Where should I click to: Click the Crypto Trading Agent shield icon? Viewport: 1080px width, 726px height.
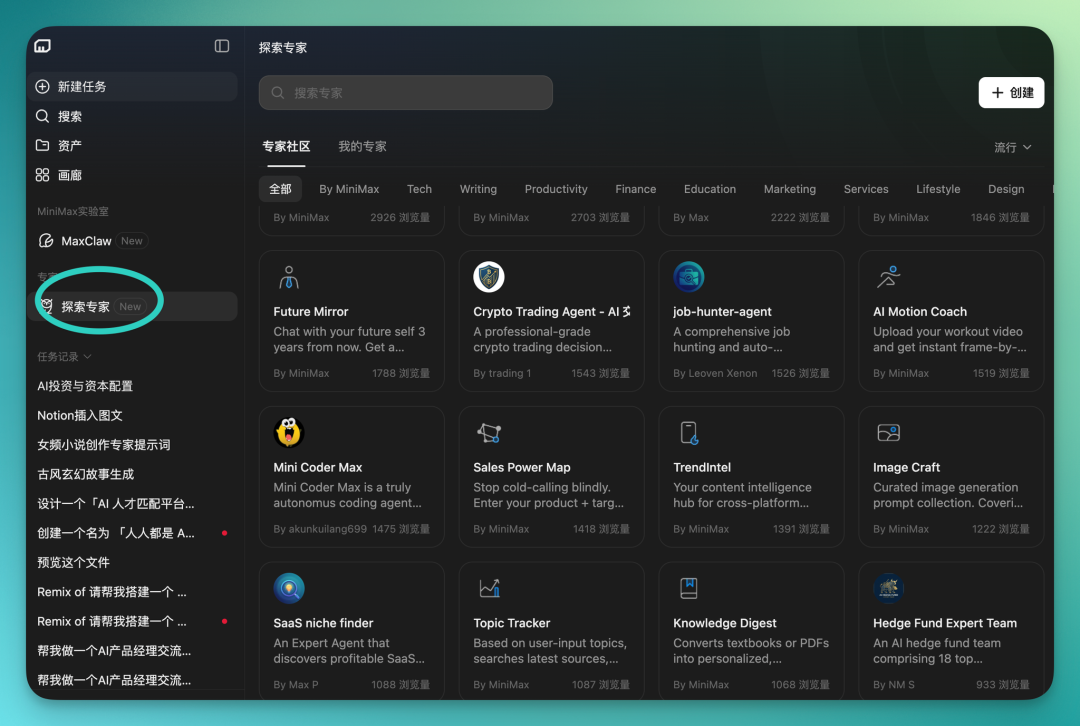click(489, 277)
